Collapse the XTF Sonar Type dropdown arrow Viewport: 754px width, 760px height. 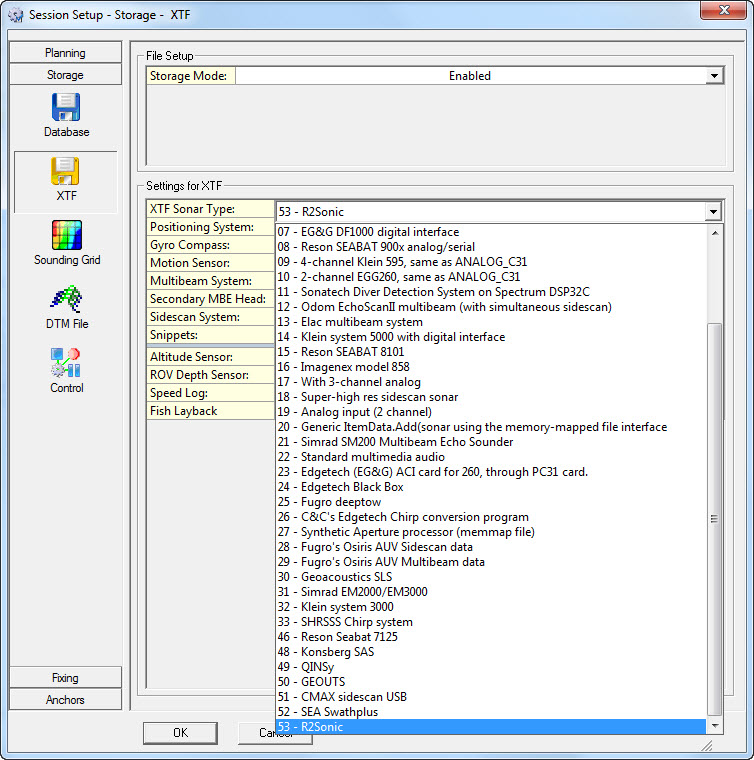[712, 211]
